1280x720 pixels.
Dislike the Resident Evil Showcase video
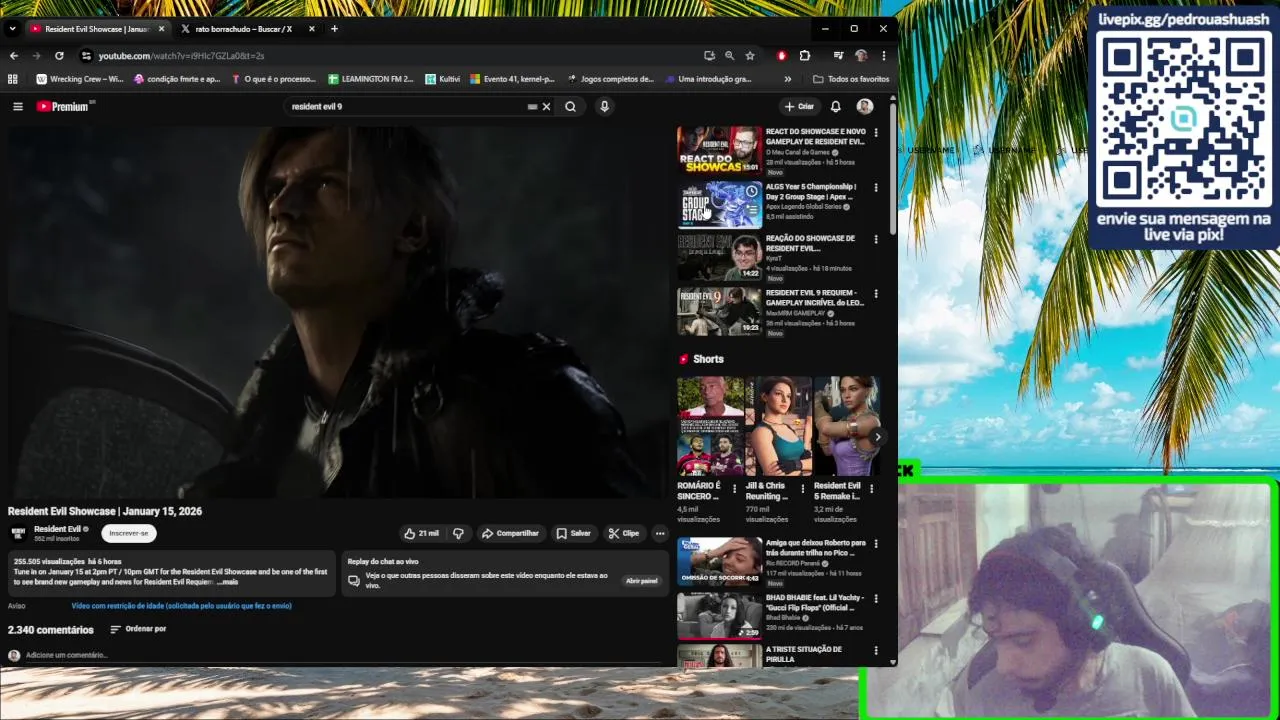[458, 533]
